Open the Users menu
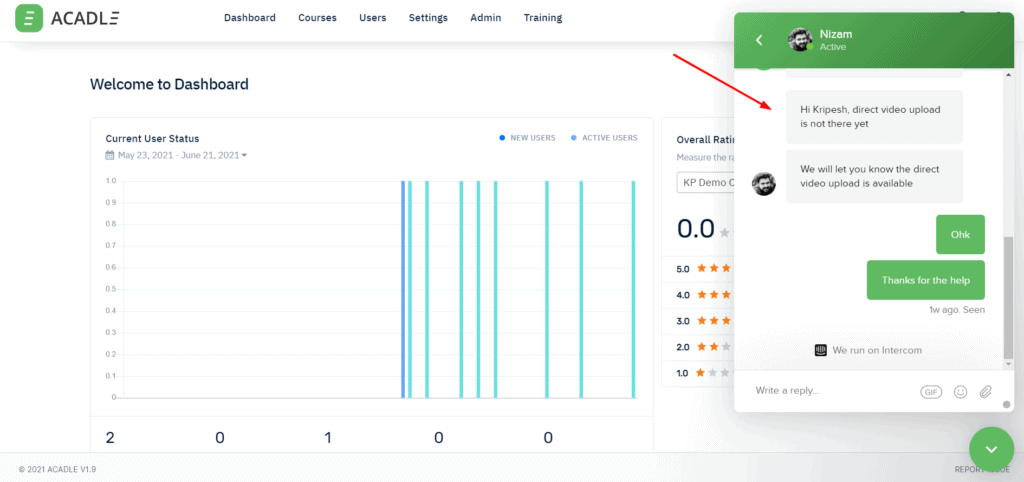The image size is (1024, 482). tap(372, 18)
